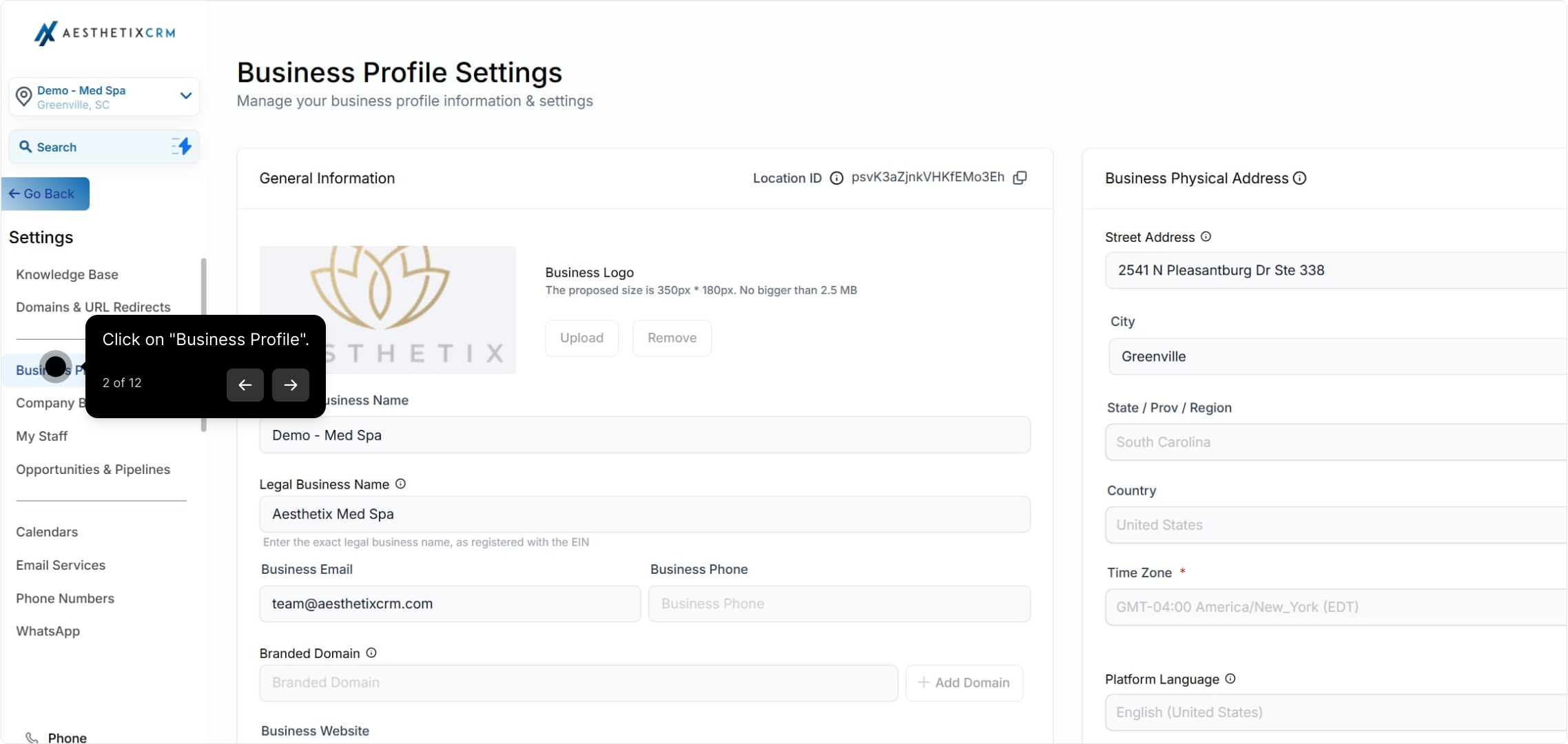Open Knowledge Base settings
The height and width of the screenshot is (744, 1568).
click(x=67, y=274)
